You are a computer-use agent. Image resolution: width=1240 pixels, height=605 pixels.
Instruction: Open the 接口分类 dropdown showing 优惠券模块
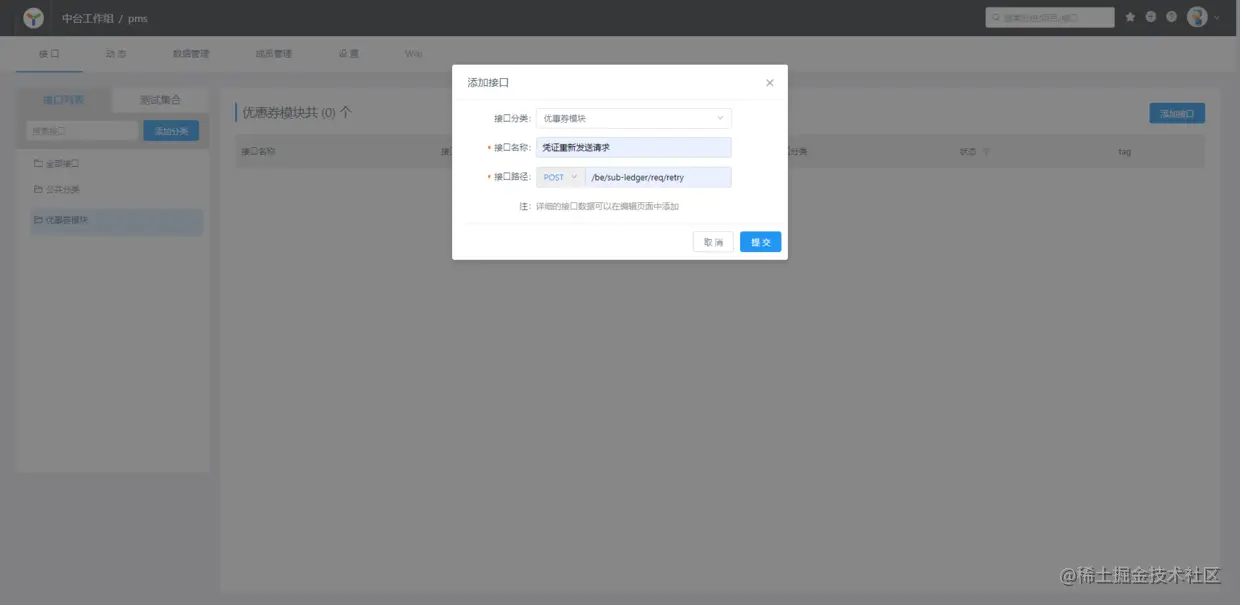point(634,118)
